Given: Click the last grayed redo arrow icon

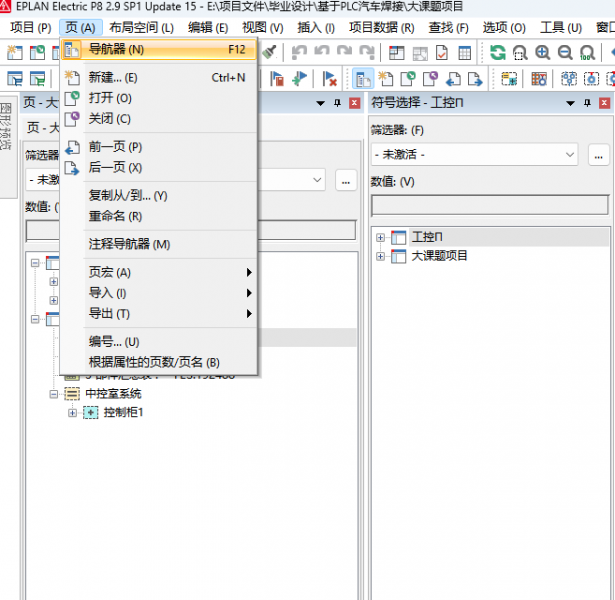Looking at the screenshot, I should point(368,52).
